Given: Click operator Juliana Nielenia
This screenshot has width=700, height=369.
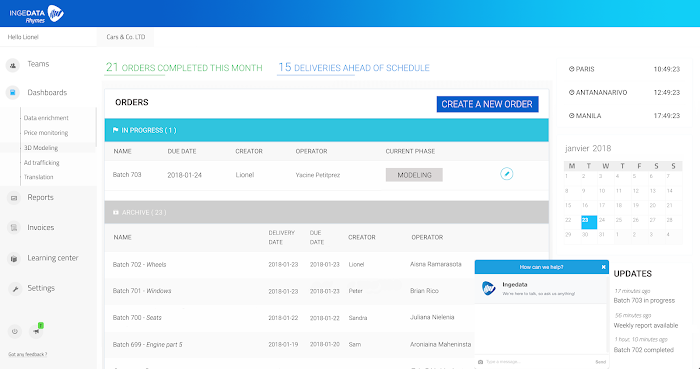Looking at the screenshot, I should point(432,317).
